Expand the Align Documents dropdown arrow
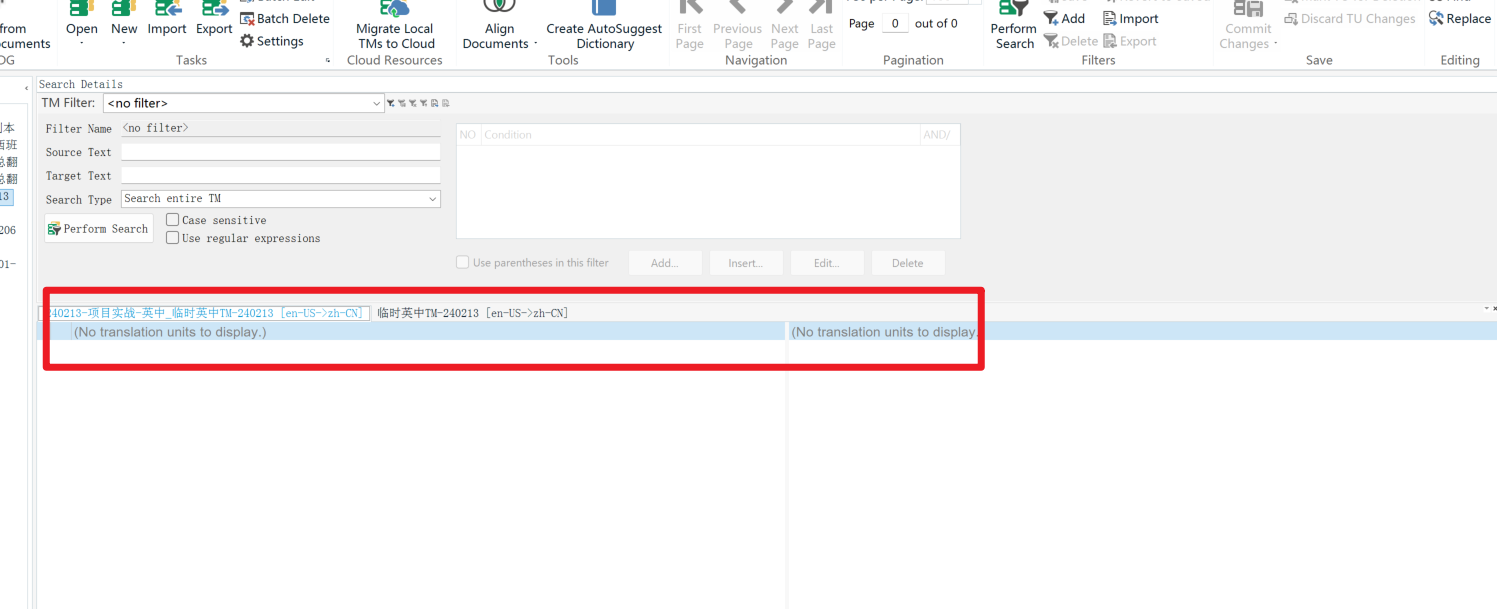Viewport: 1497px width, 609px height. pyautogui.click(x=536, y=44)
